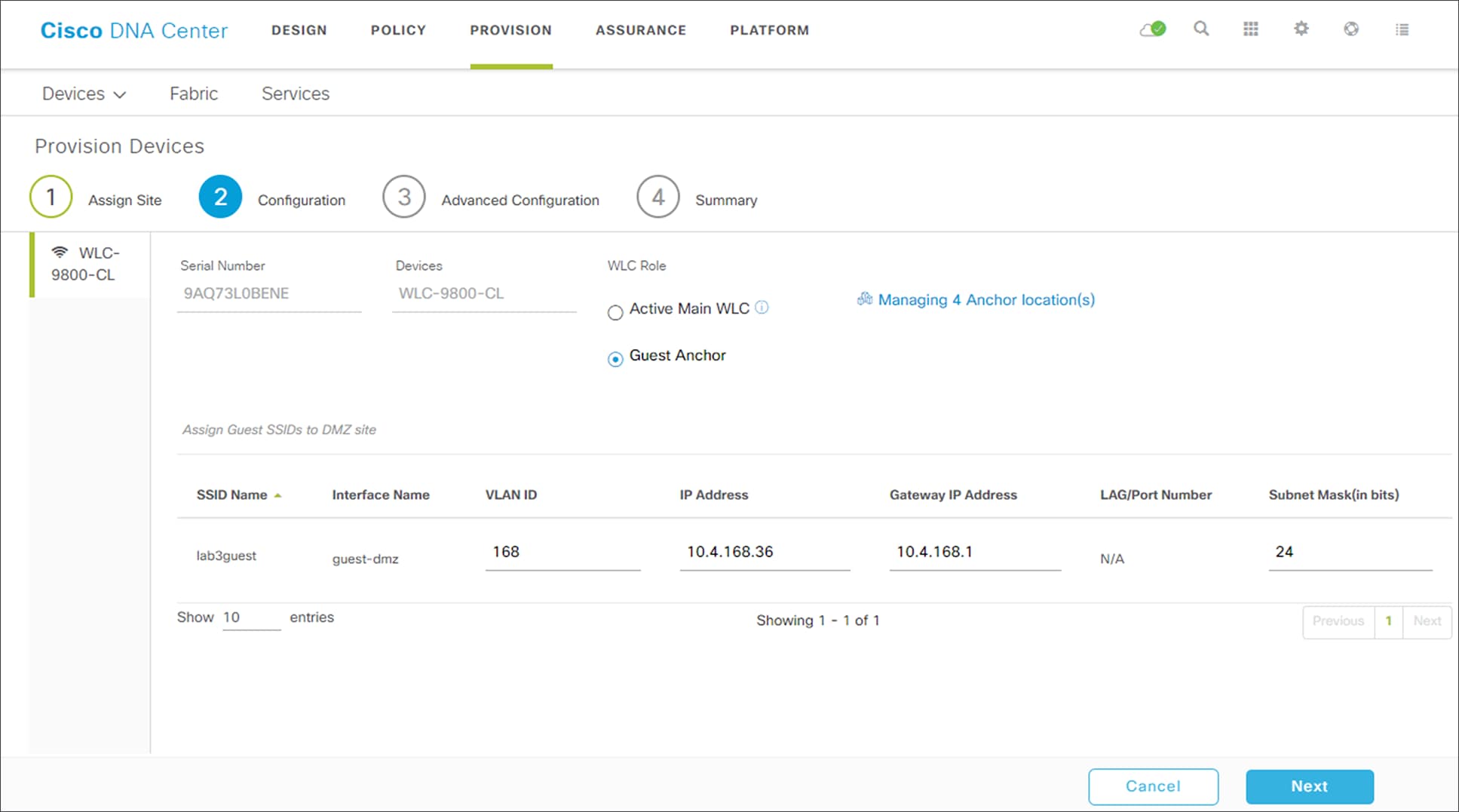The height and width of the screenshot is (812, 1459).
Task: Open the settings gear icon
Action: pos(1301,29)
